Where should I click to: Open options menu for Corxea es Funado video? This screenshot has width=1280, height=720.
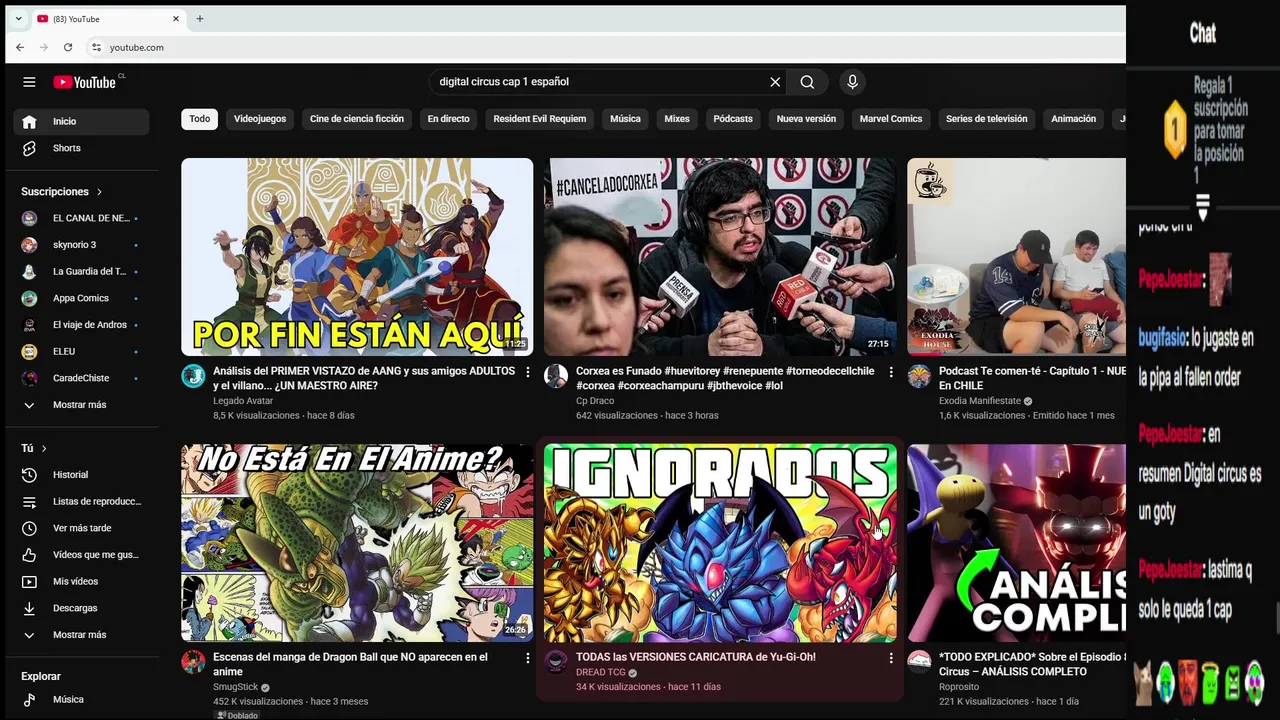891,372
